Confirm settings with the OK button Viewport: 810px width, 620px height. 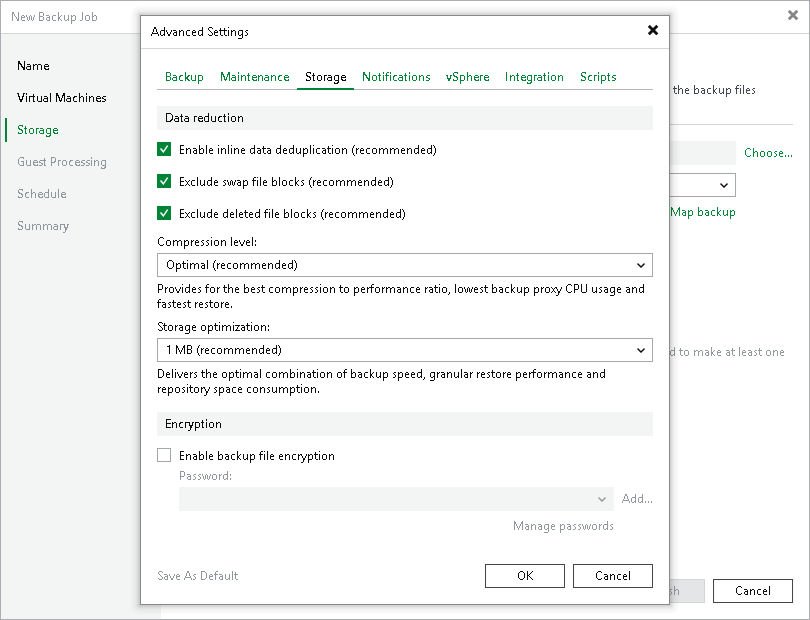(x=524, y=575)
